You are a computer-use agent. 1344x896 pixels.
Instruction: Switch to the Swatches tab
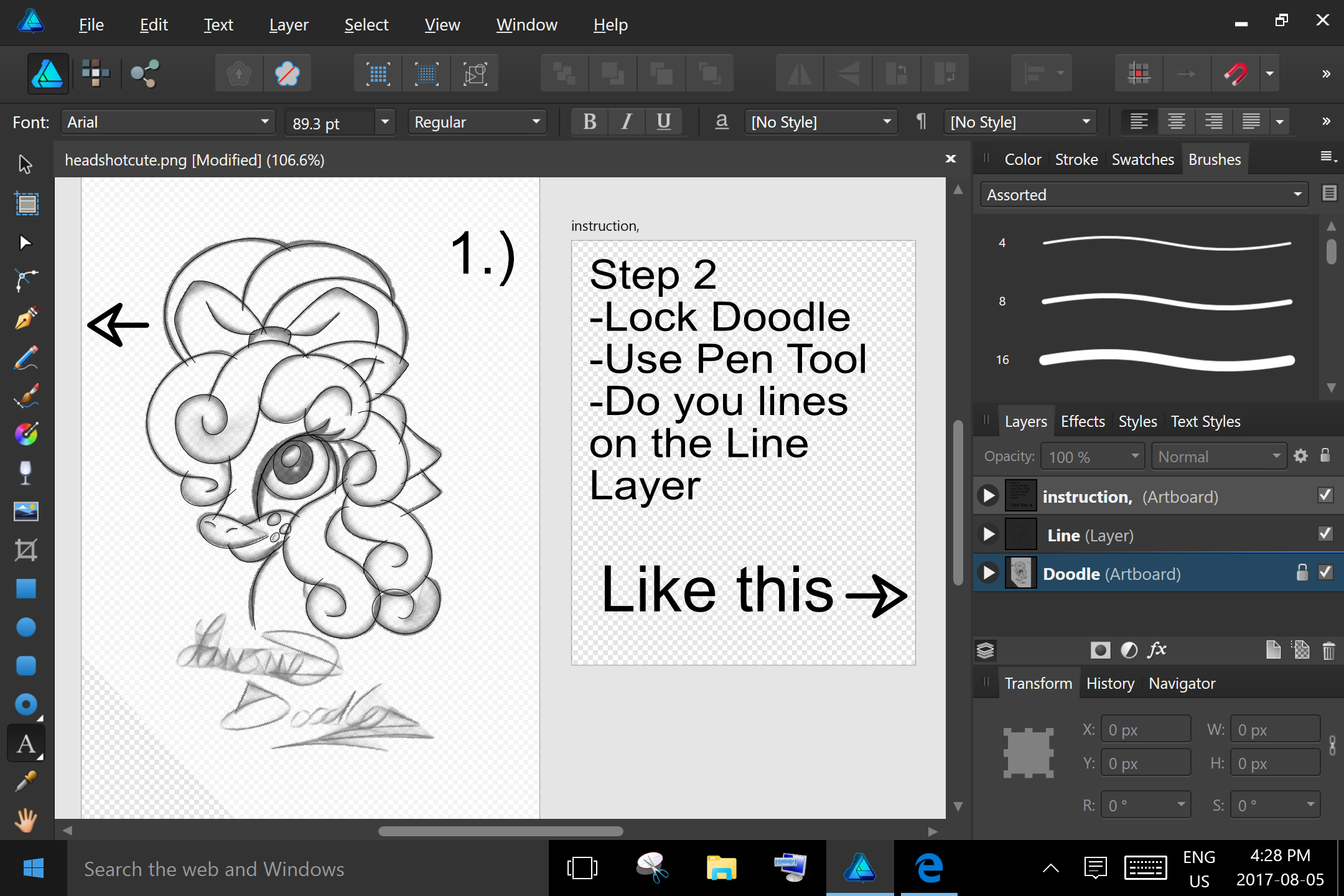tap(1142, 159)
